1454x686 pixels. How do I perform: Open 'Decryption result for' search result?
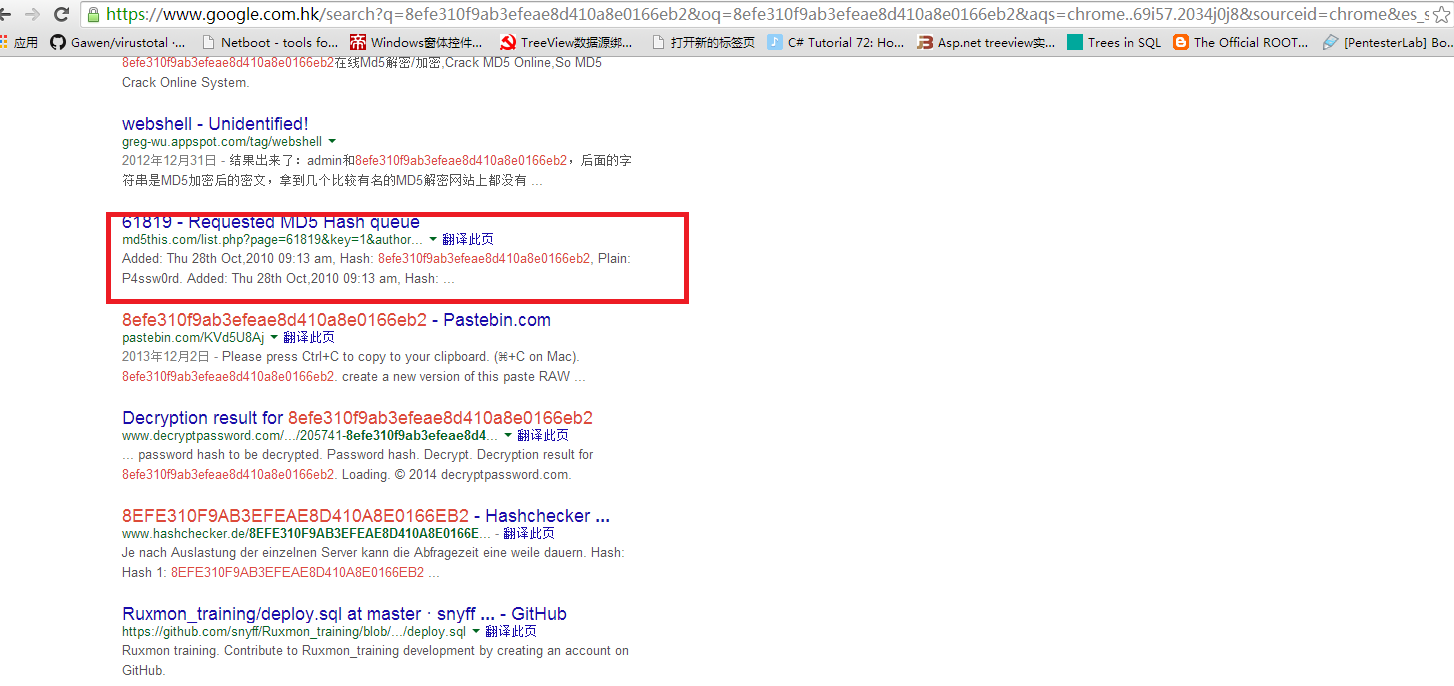(357, 418)
